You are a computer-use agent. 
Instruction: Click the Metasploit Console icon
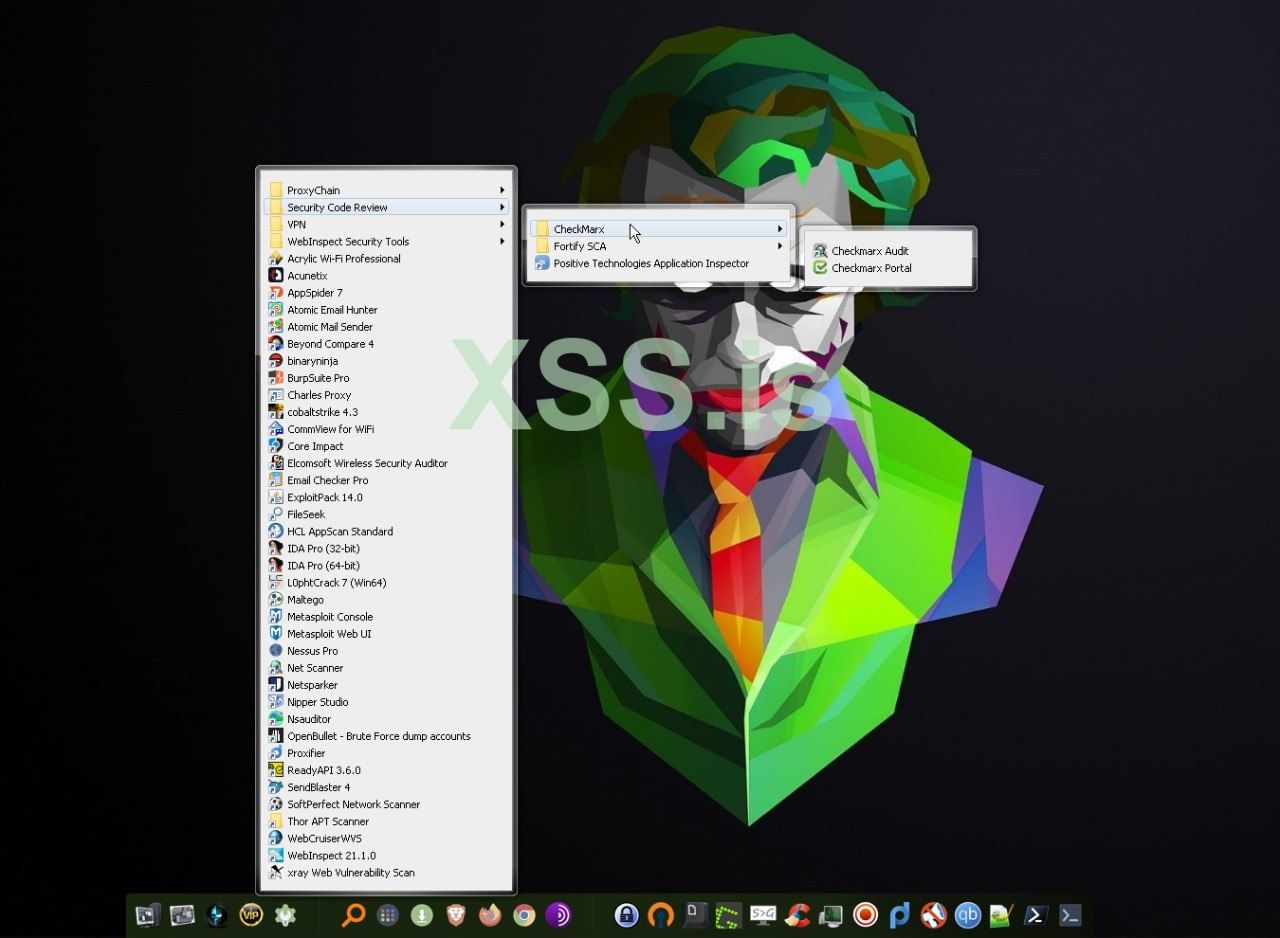276,616
